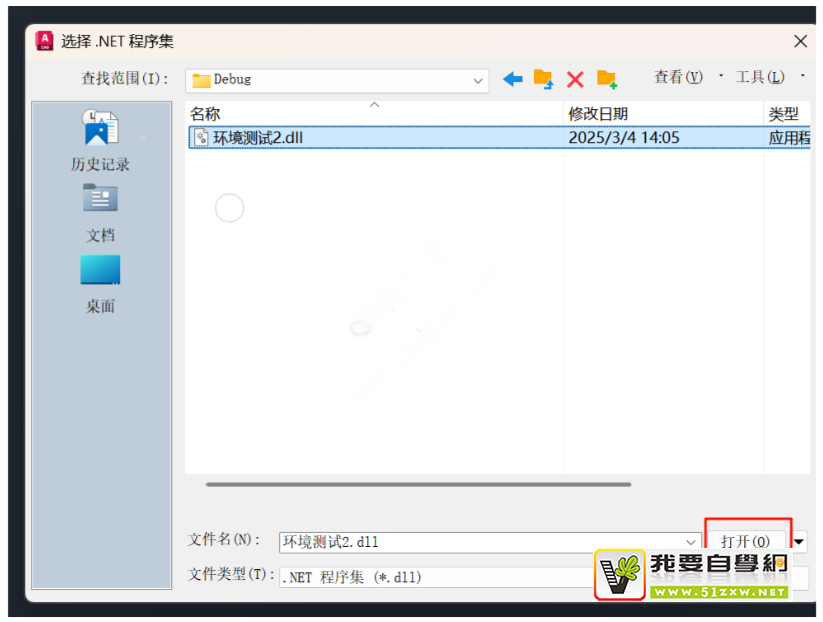The image size is (823, 622).
Task: Click the red delete X icon
Action: [x=575, y=79]
